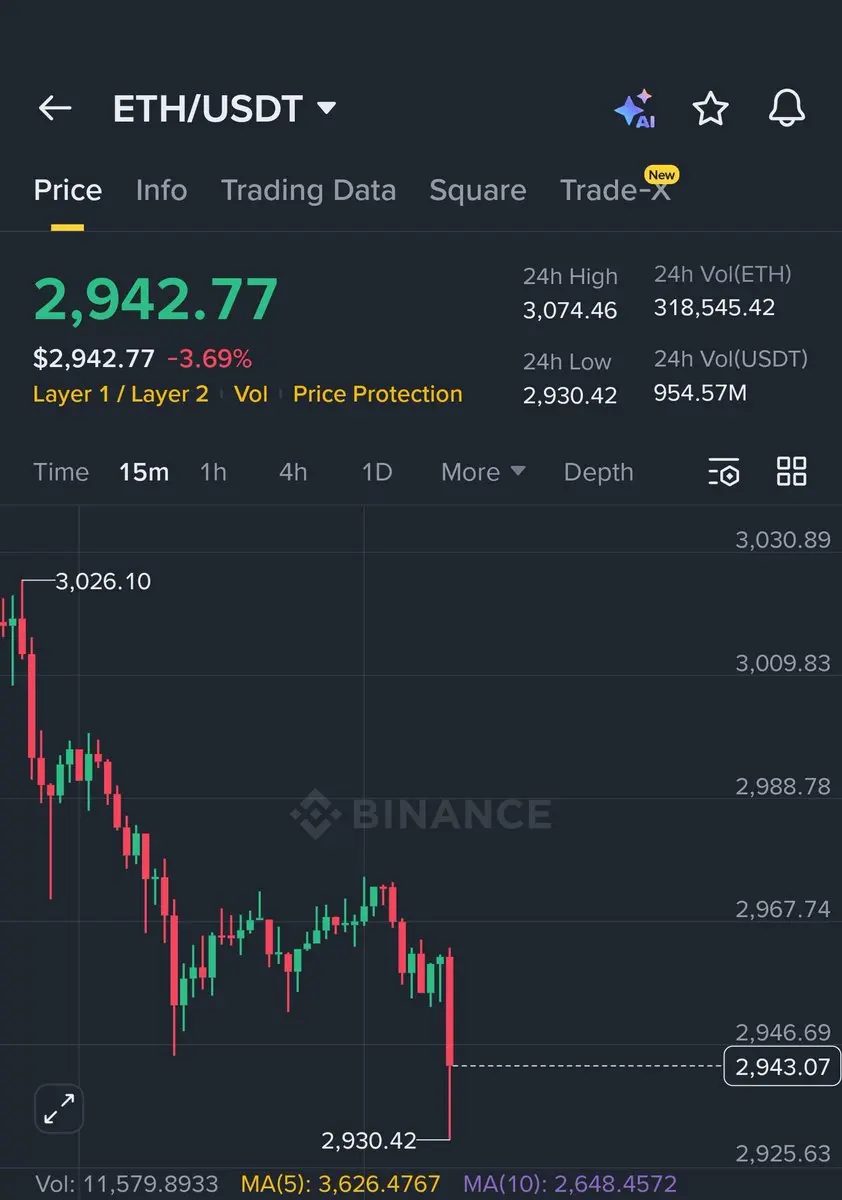Screen dimensions: 842x1200
Task: Open chart settings icon beside Depth
Action: [723, 472]
